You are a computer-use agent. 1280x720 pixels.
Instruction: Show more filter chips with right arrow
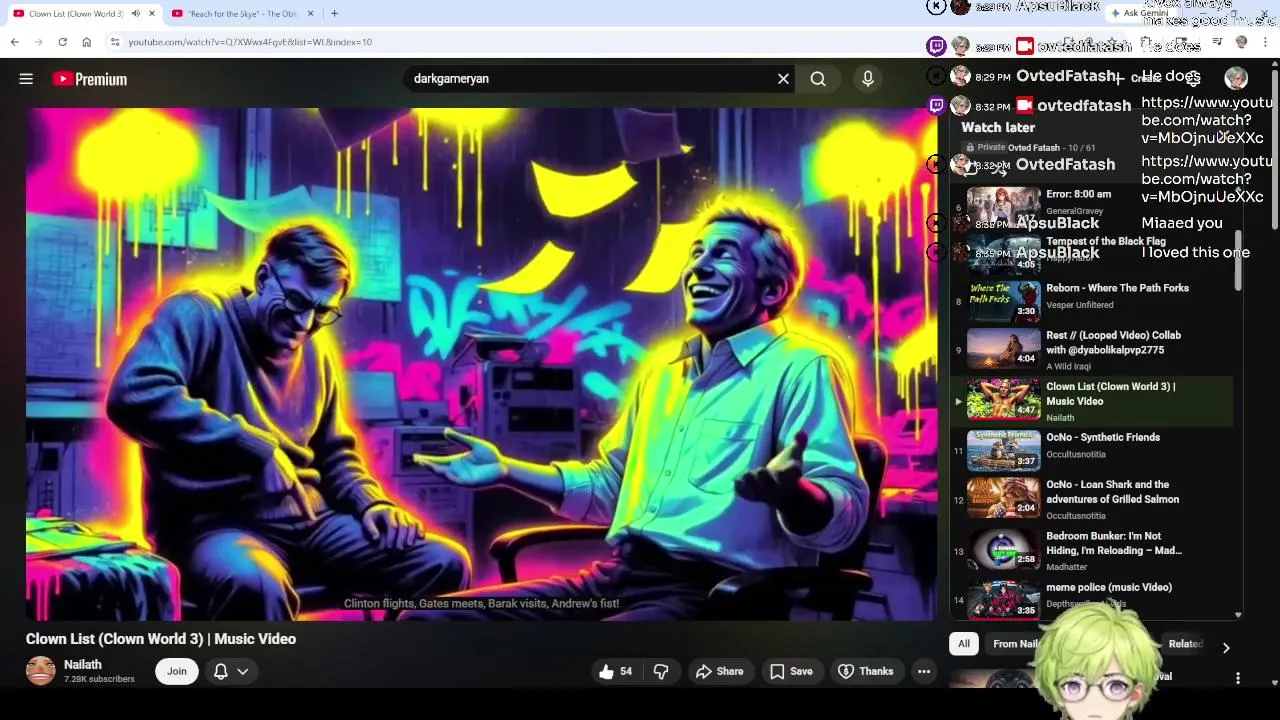pos(1226,647)
